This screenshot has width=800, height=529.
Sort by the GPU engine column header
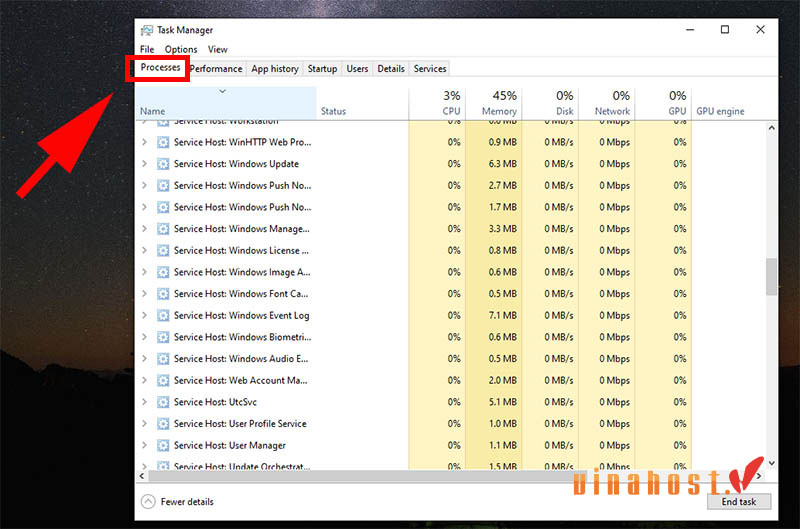pos(728,104)
